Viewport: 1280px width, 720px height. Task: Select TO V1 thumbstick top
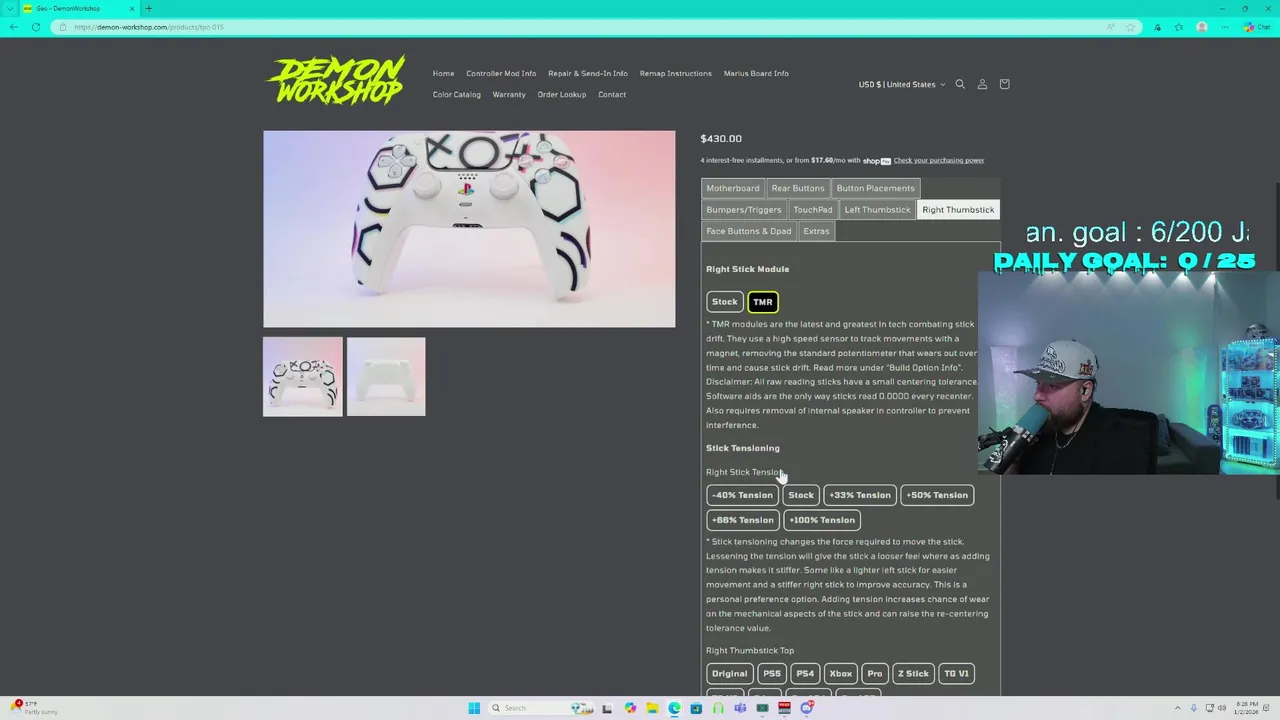[x=956, y=674]
